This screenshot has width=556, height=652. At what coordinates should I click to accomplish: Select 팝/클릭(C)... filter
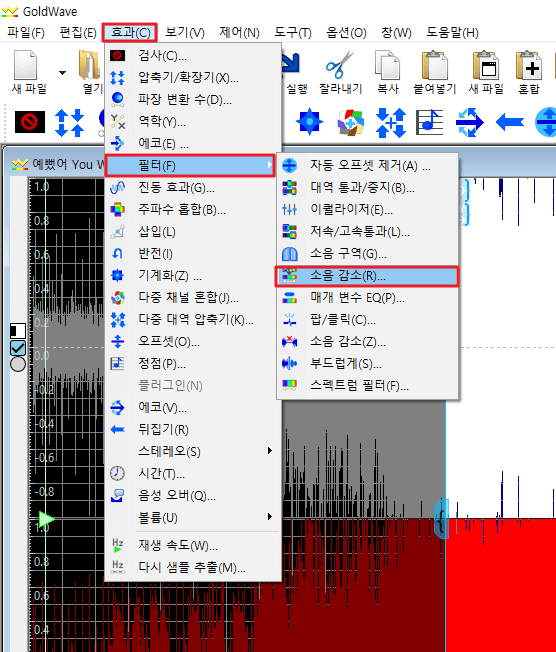(x=368, y=320)
